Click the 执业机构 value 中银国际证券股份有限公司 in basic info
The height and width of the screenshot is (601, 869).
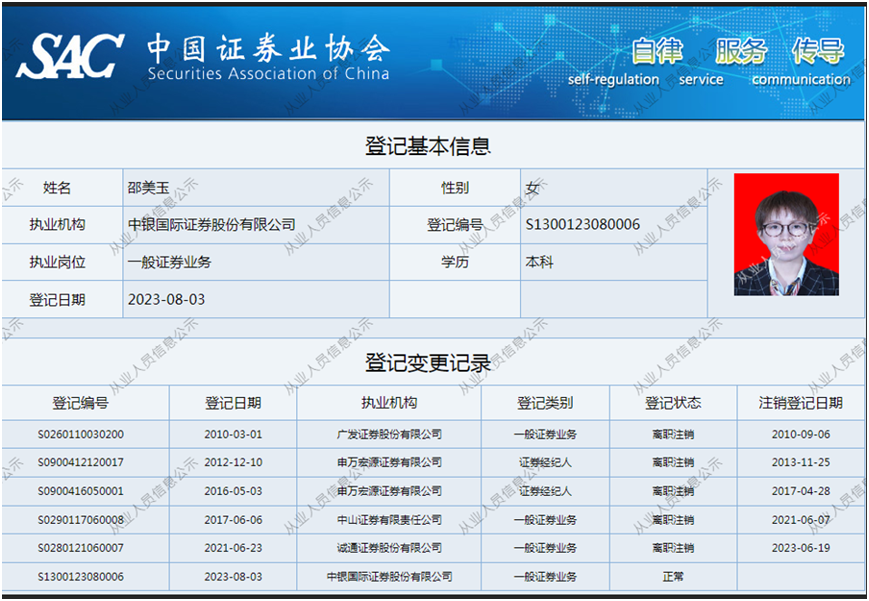212,225
